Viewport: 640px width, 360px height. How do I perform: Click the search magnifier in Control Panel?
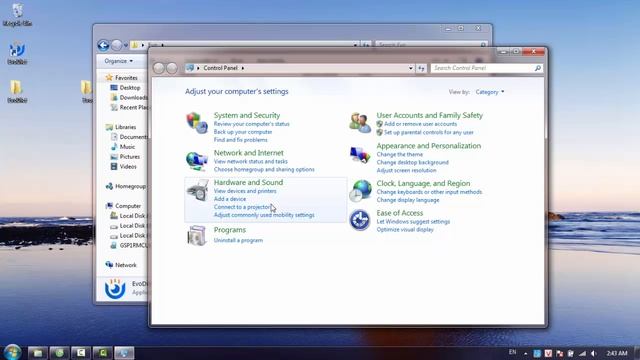click(x=538, y=68)
